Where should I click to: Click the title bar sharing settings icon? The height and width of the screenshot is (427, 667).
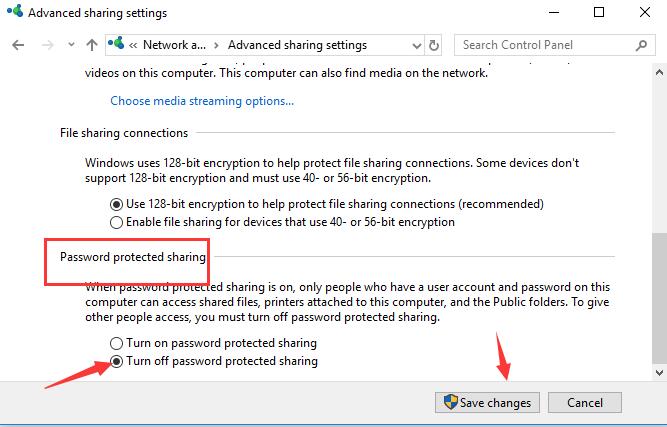click(14, 11)
